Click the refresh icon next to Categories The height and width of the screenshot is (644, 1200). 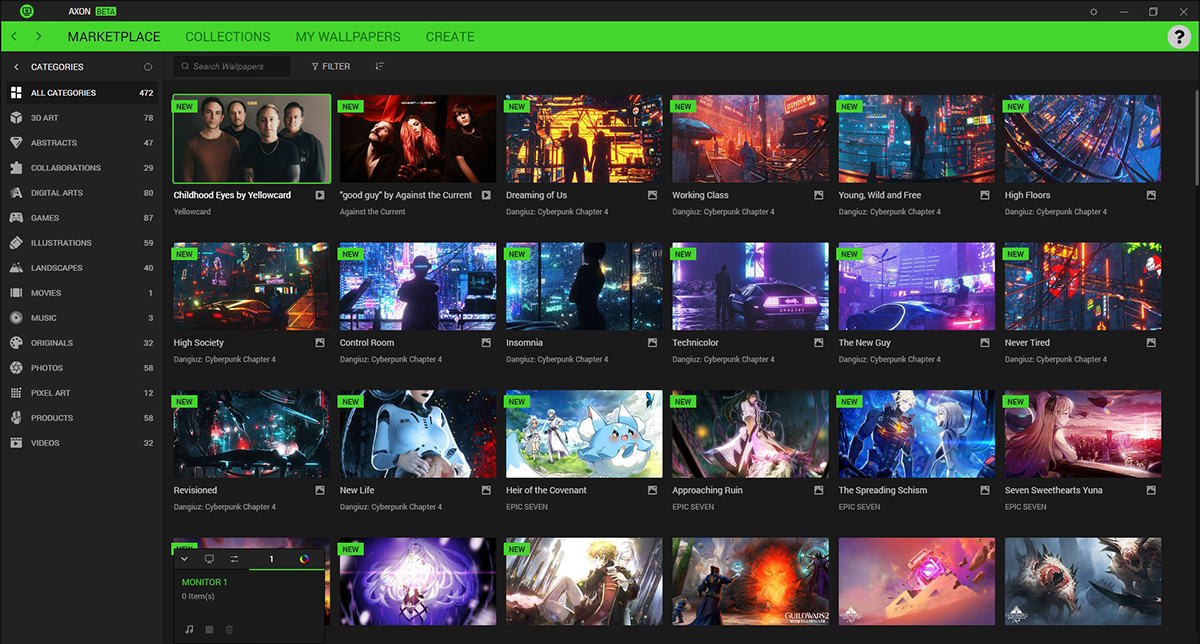point(148,67)
